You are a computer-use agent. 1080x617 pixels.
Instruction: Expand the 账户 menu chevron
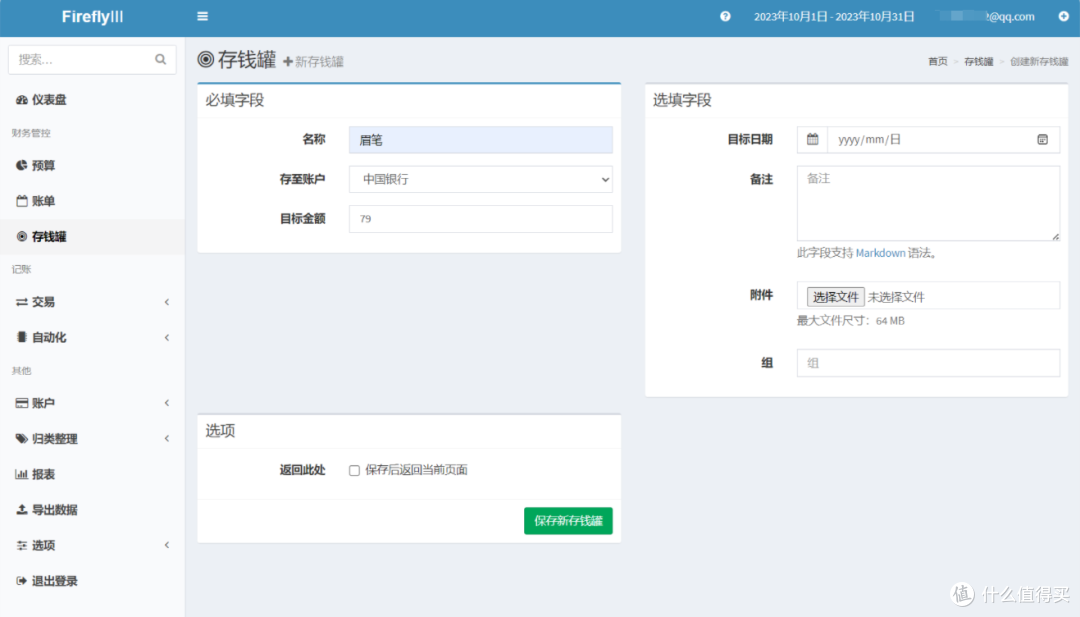pos(167,403)
